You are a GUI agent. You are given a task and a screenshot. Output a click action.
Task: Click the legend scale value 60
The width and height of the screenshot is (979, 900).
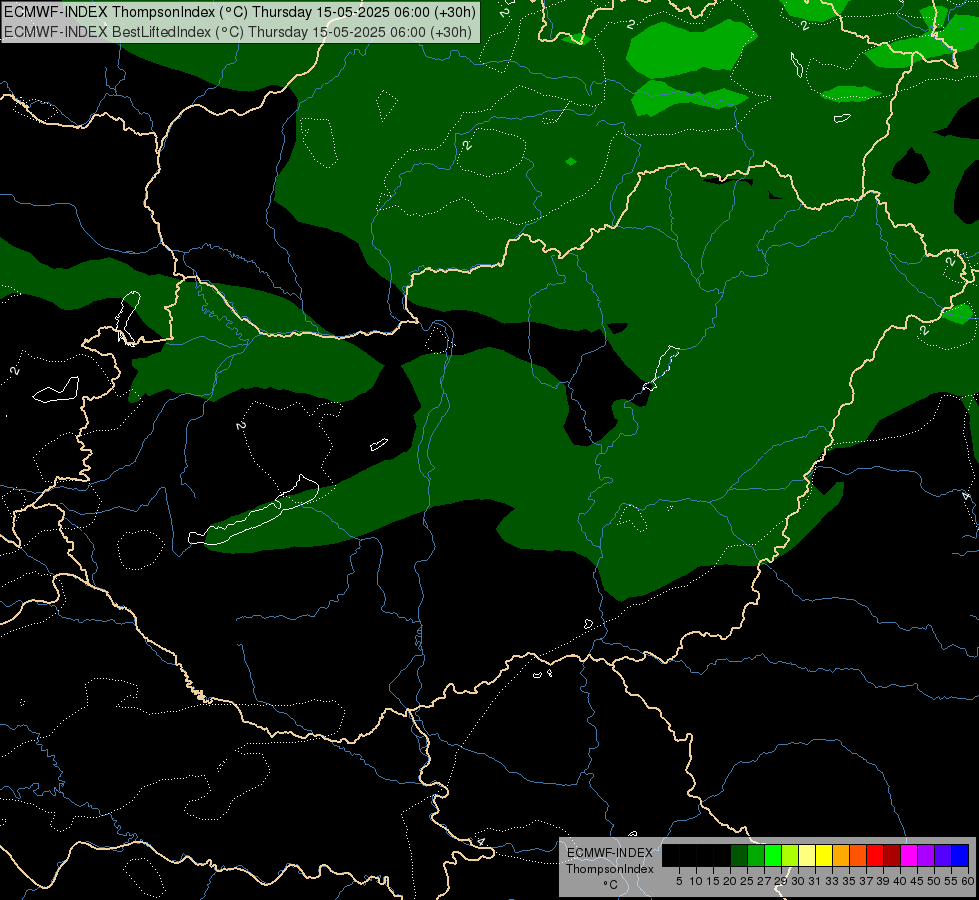coord(968,881)
